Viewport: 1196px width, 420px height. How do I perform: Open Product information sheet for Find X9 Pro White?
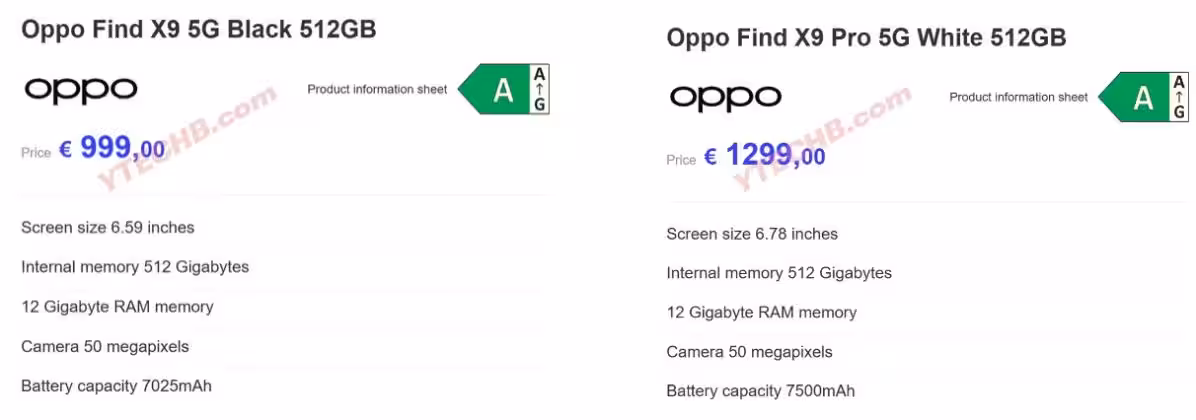[1018, 97]
